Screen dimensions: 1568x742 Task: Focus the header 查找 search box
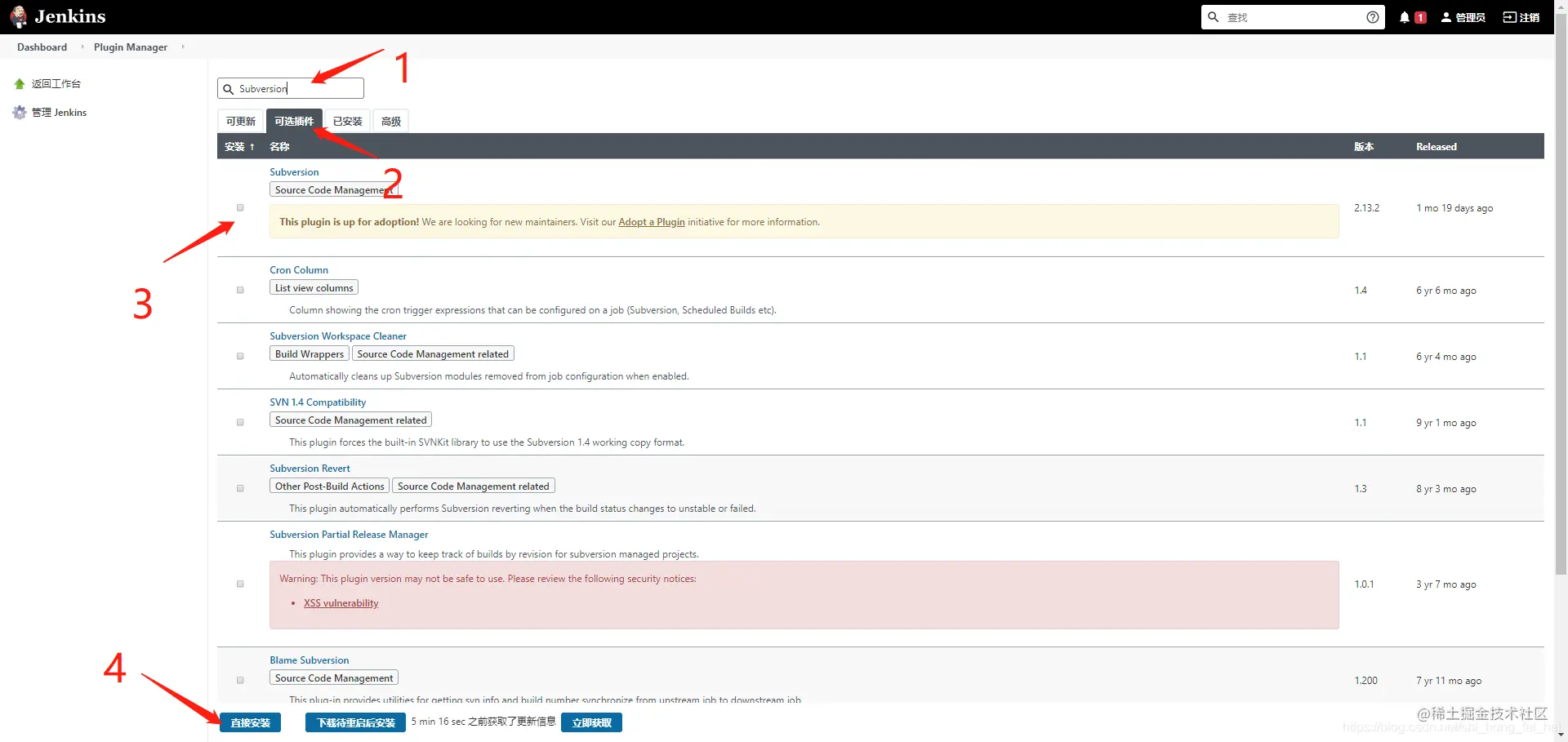tap(1294, 17)
